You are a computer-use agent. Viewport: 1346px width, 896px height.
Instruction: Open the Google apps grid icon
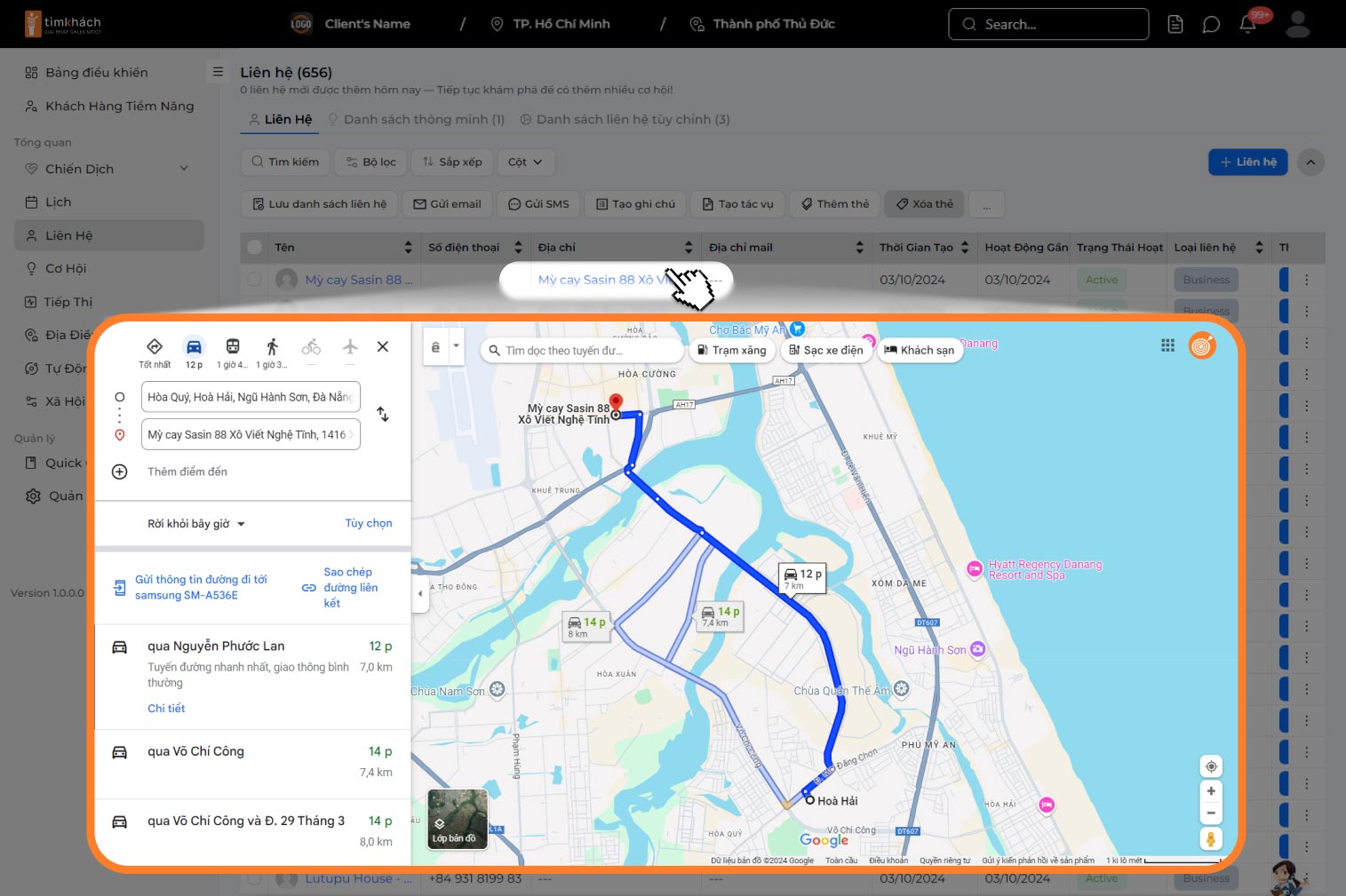click(1167, 345)
